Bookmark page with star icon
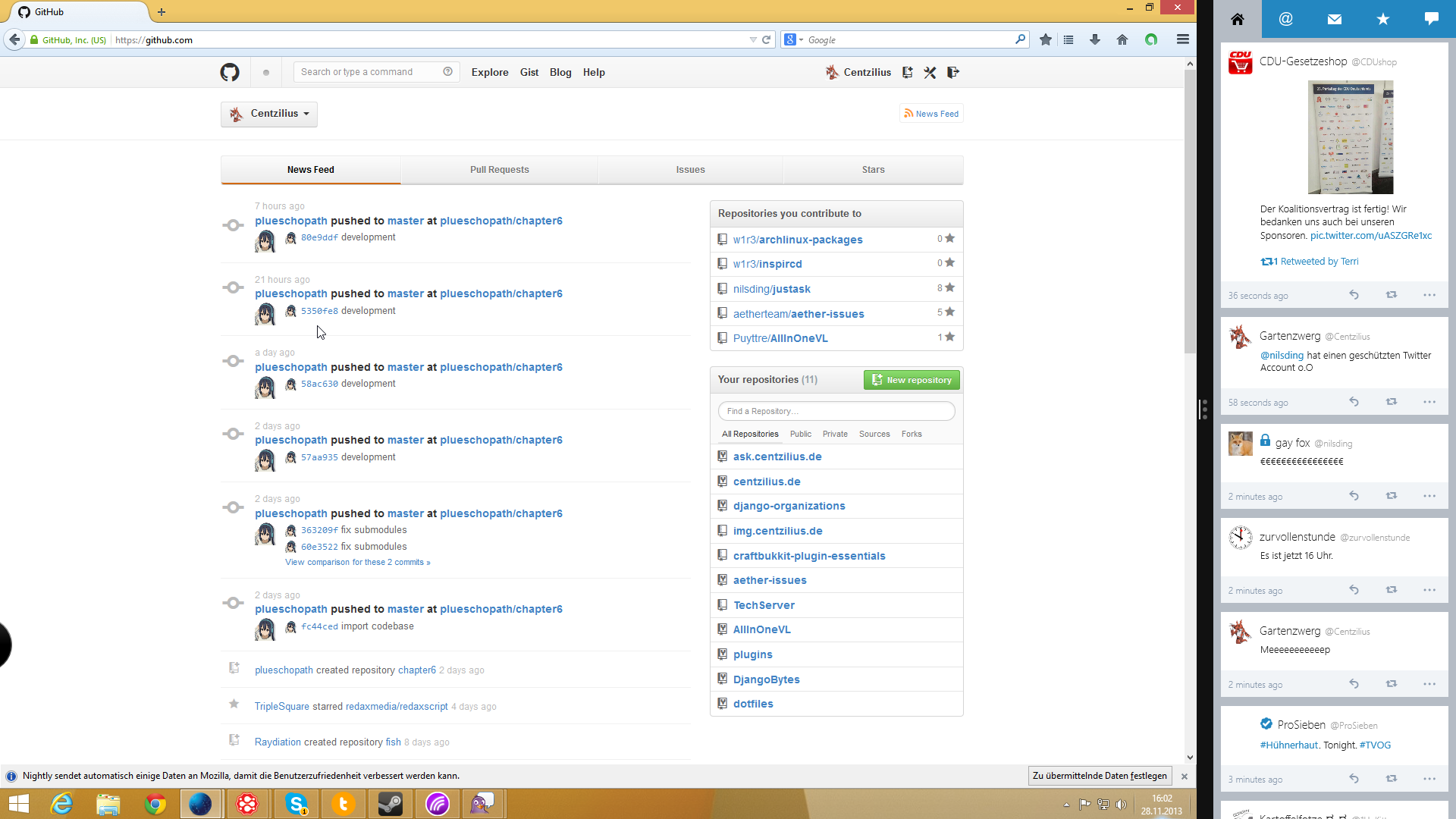 point(1045,39)
